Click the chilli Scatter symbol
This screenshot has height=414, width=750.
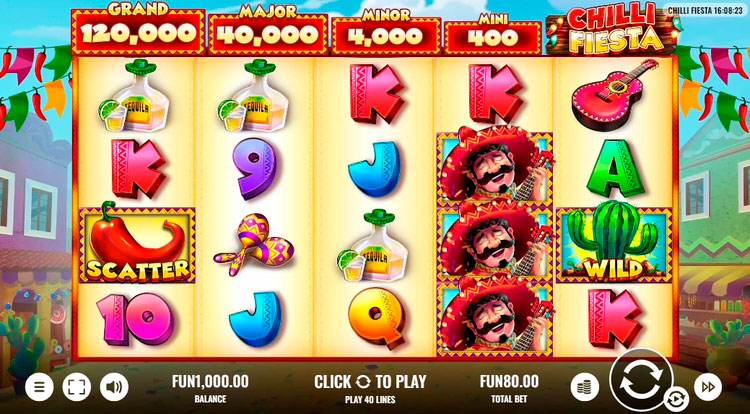tap(137, 245)
